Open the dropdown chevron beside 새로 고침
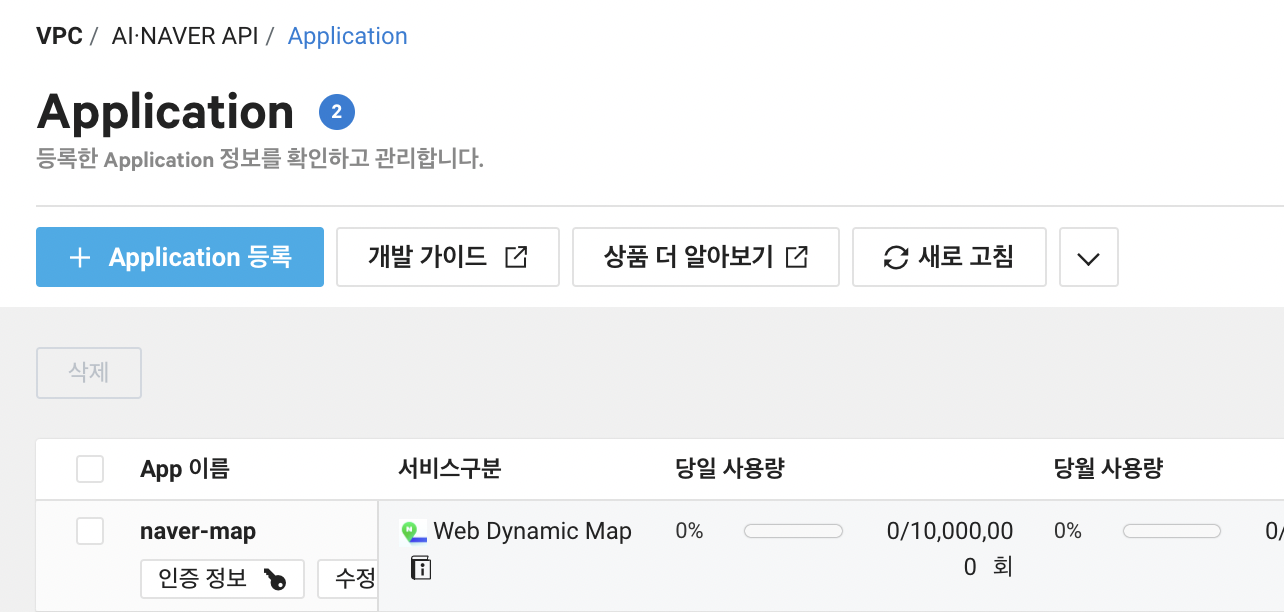This screenshot has width=1284, height=612. [1089, 257]
